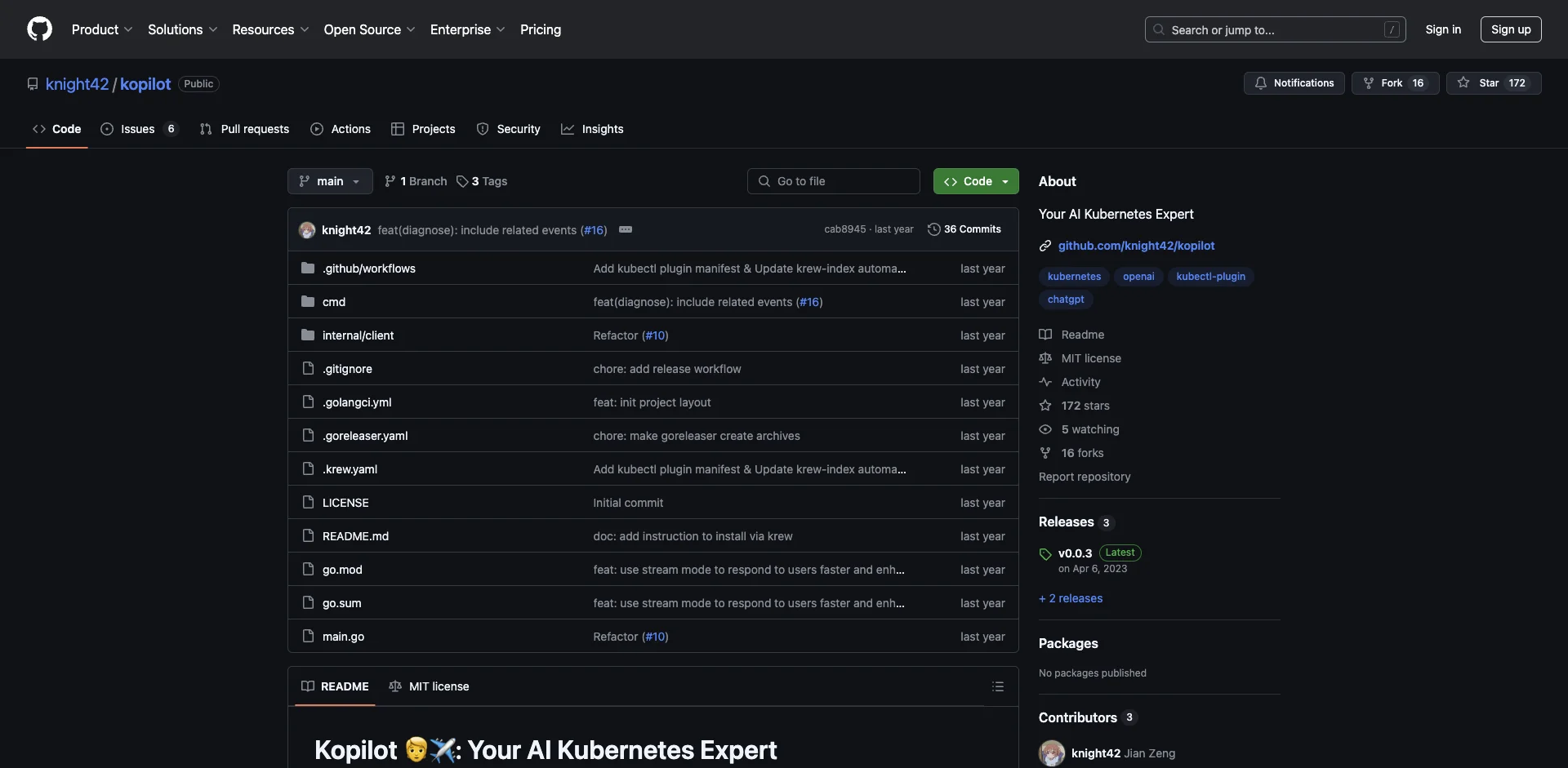Open the GitHub home logo

(x=39, y=29)
